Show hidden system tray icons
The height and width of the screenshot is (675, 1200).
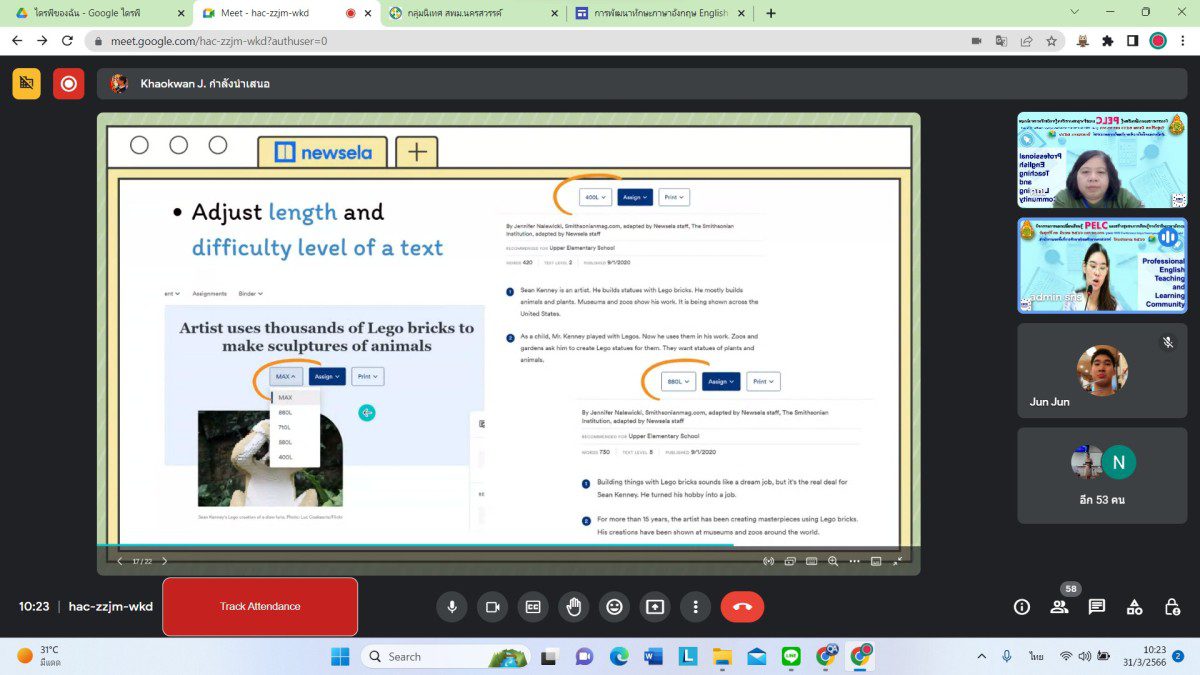pos(981,656)
